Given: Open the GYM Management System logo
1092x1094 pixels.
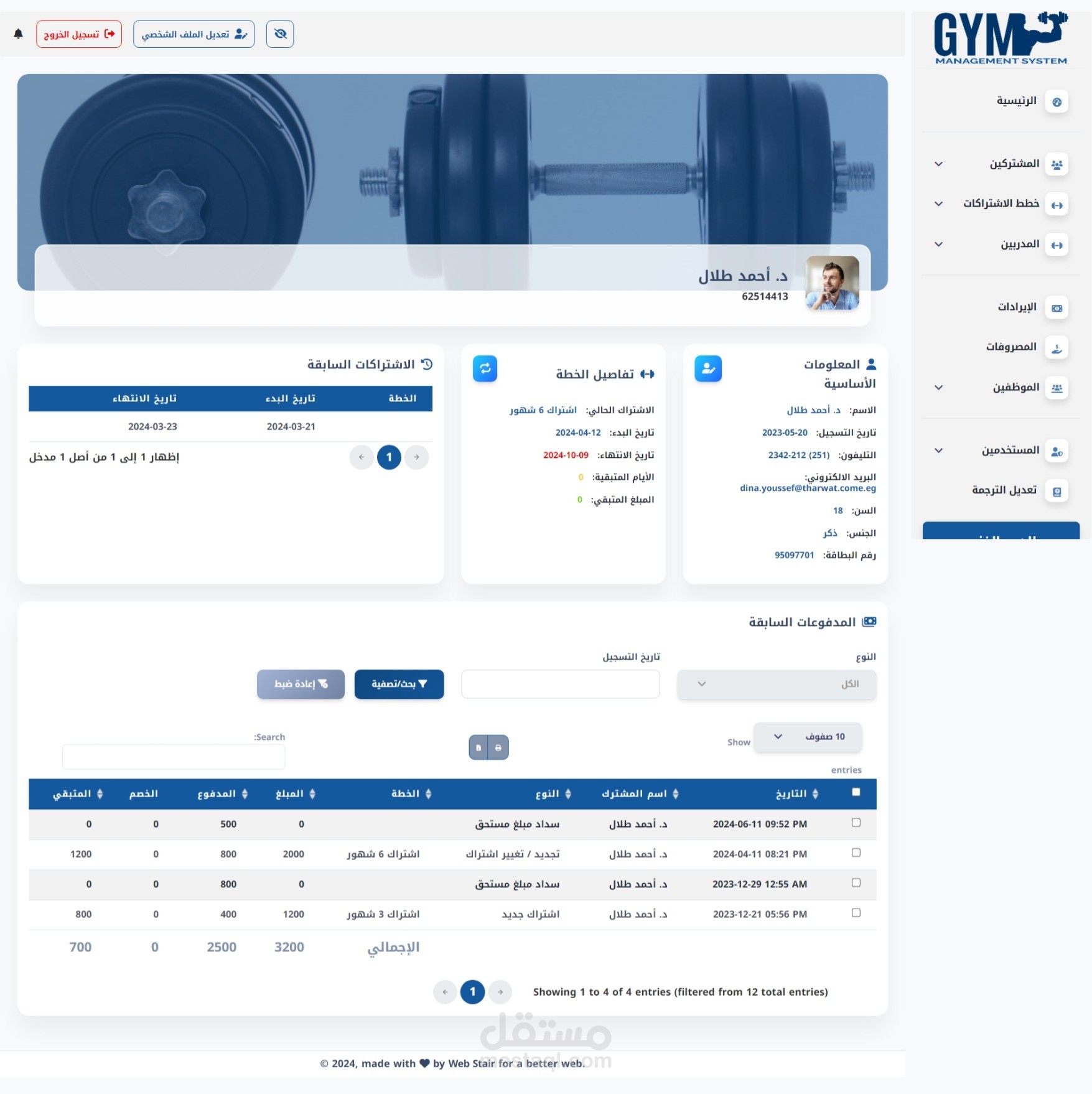Looking at the screenshot, I should click(1001, 38).
